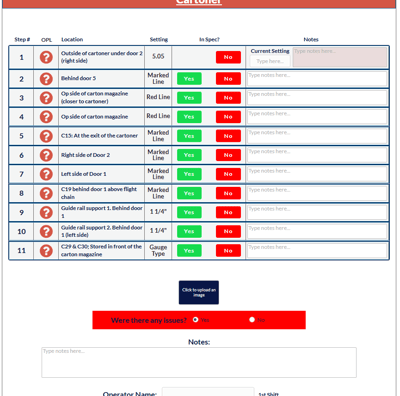This screenshot has width=400, height=396.
Task: Mark step 8 C19 above flight chain No
Action: coord(228,193)
